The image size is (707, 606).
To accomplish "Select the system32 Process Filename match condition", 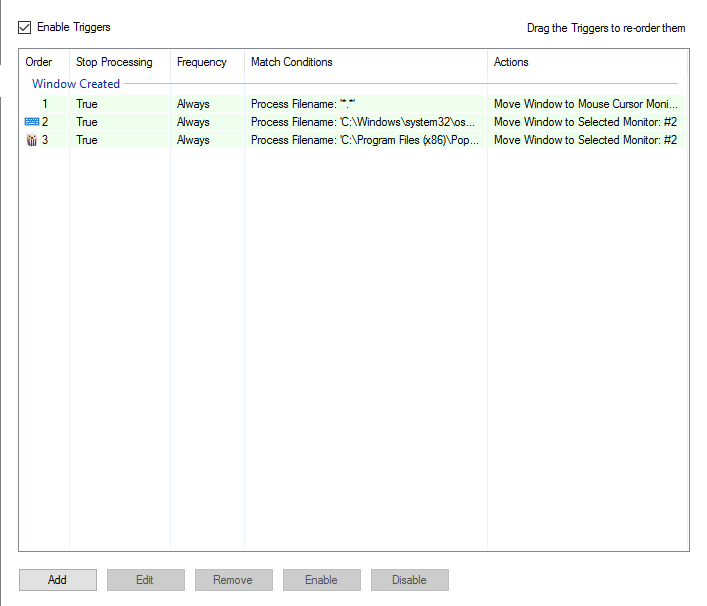I will [x=364, y=122].
